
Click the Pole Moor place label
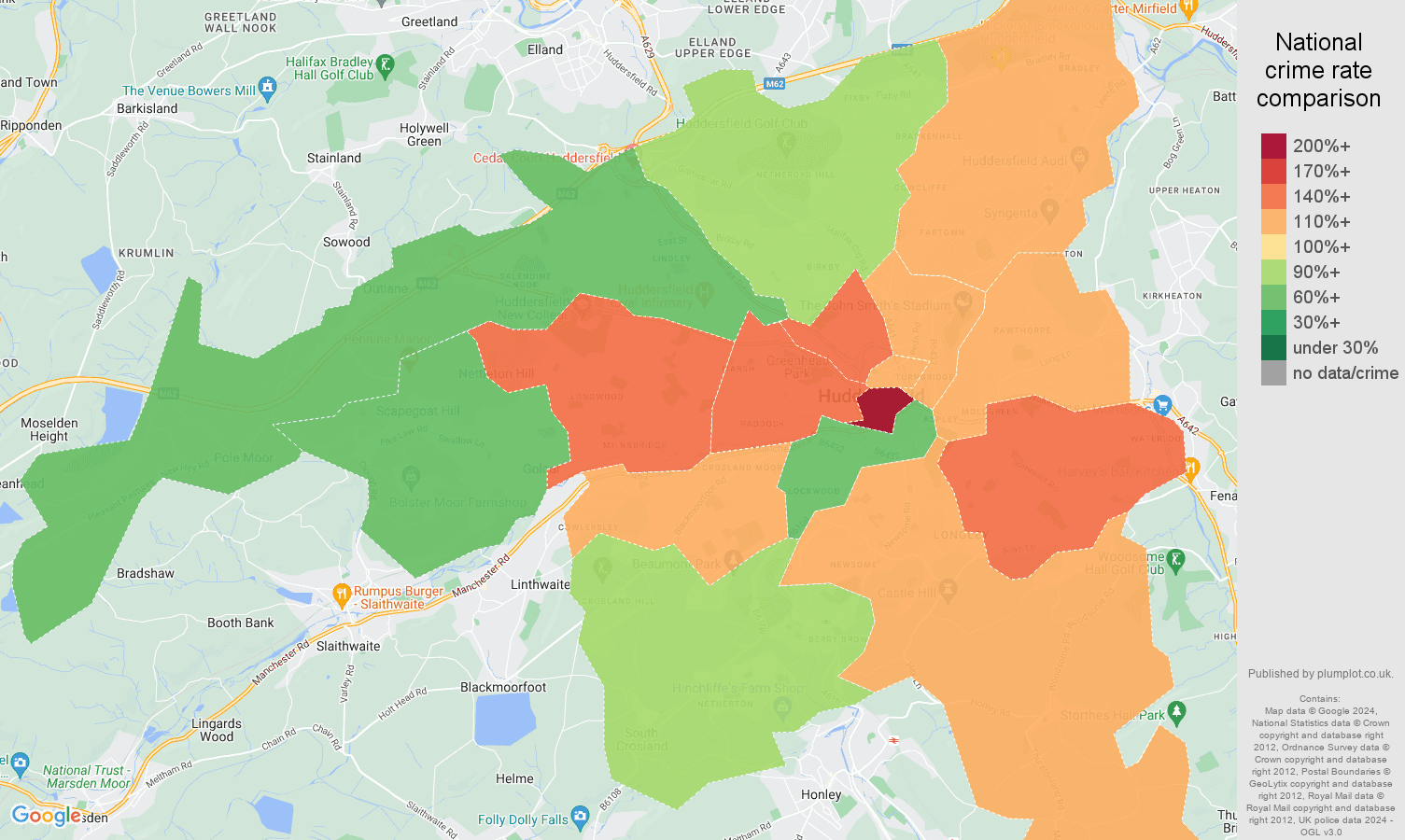(244, 457)
